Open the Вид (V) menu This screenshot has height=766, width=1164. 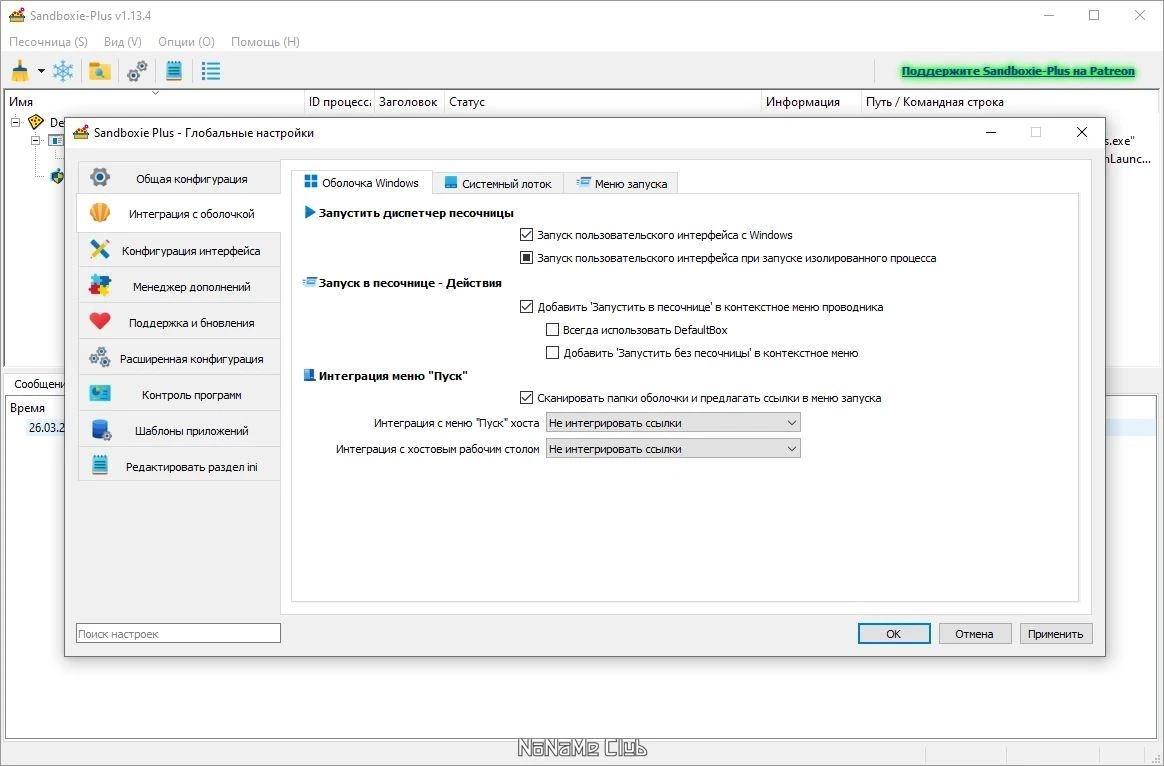coord(122,42)
